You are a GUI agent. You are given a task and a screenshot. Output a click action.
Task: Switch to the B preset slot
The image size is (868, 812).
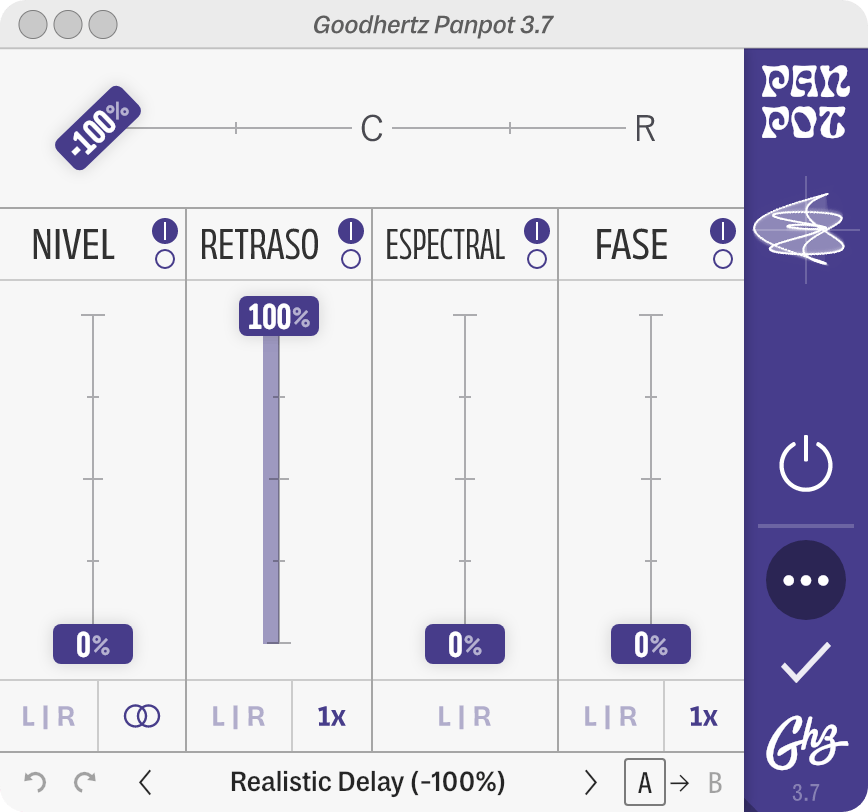[715, 782]
